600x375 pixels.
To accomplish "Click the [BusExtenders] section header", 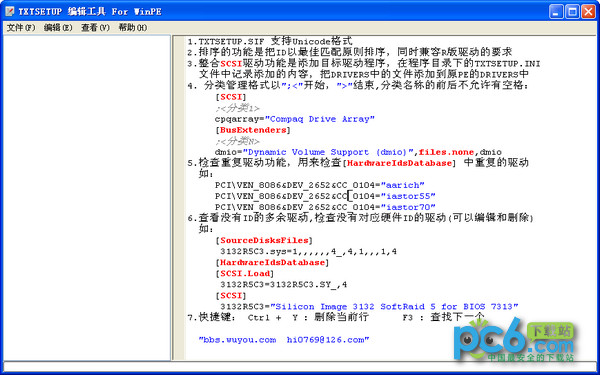I will click(x=253, y=130).
